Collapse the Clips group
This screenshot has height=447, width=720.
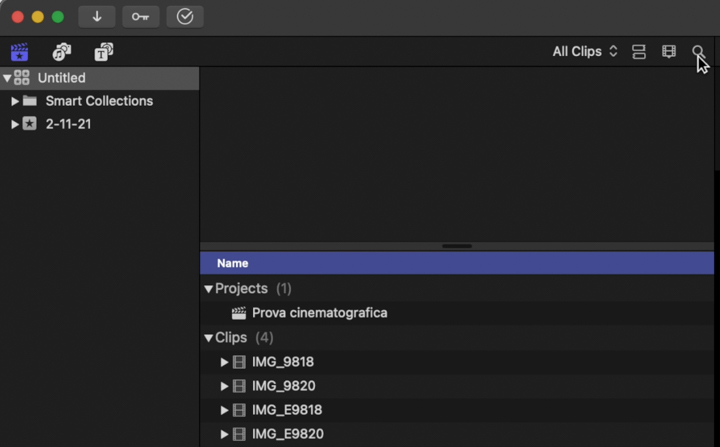click(x=208, y=338)
